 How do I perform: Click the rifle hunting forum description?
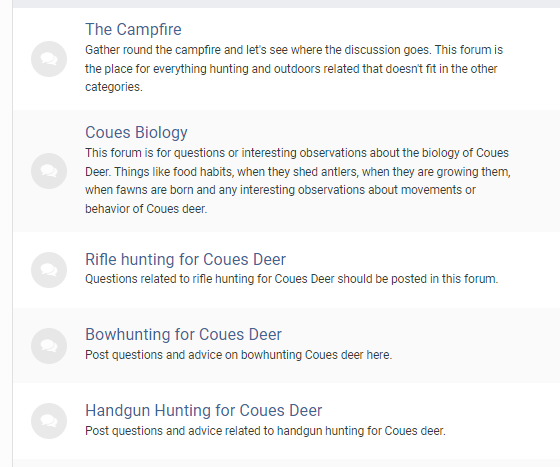[x=291, y=279]
